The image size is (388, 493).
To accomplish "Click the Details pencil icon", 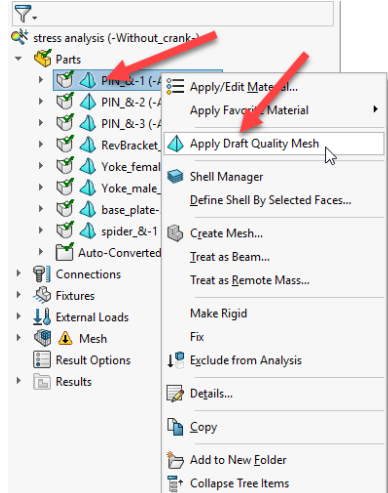I will (x=175, y=393).
